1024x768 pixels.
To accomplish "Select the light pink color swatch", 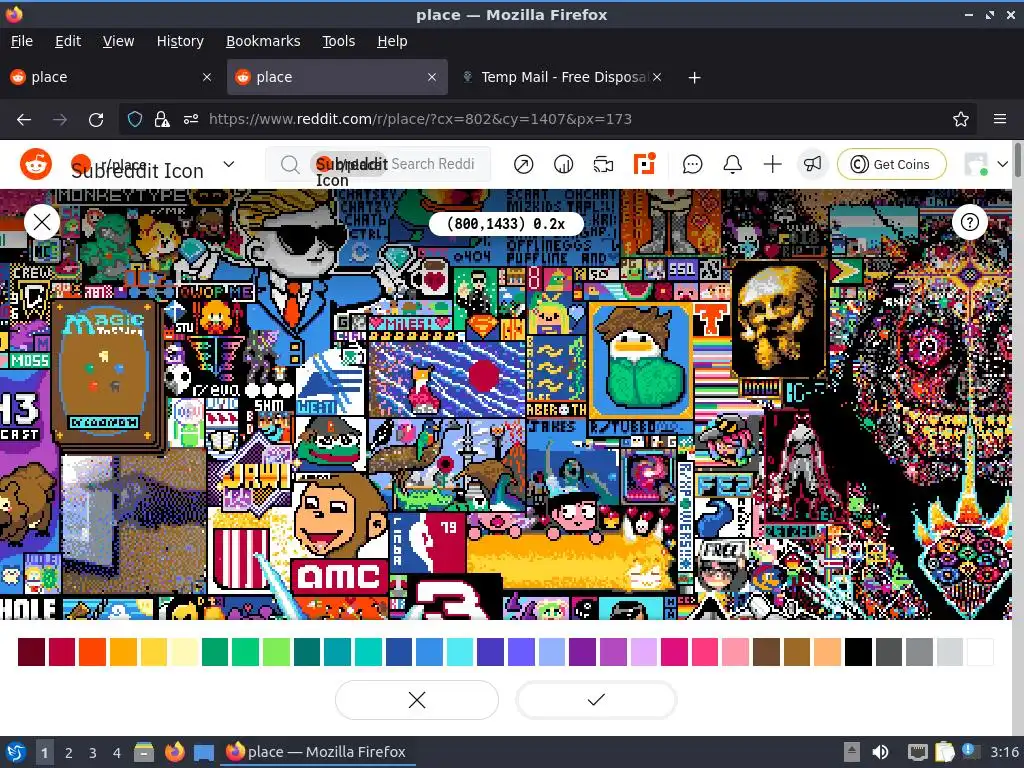I will 735,652.
